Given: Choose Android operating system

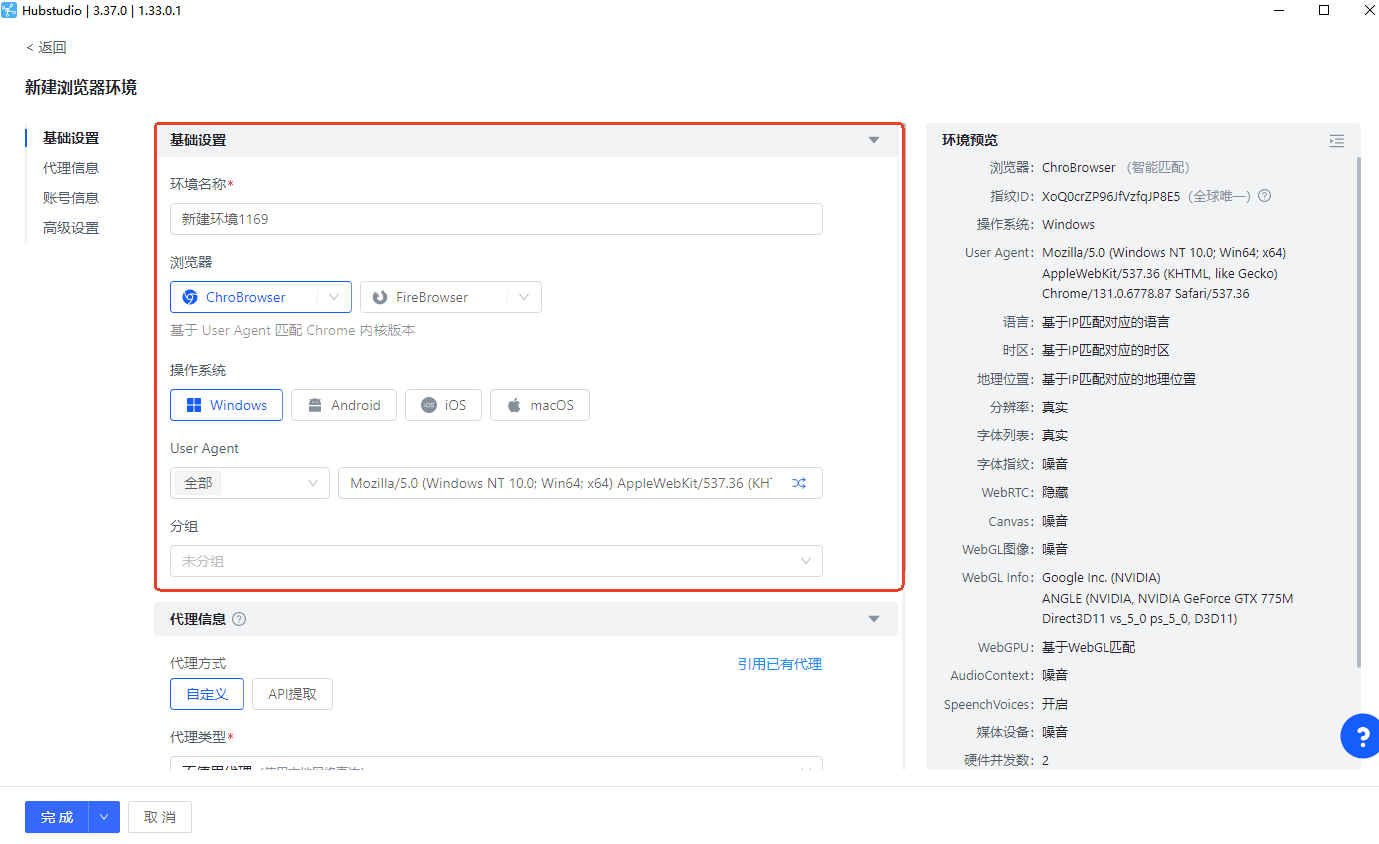Looking at the screenshot, I should click(344, 405).
